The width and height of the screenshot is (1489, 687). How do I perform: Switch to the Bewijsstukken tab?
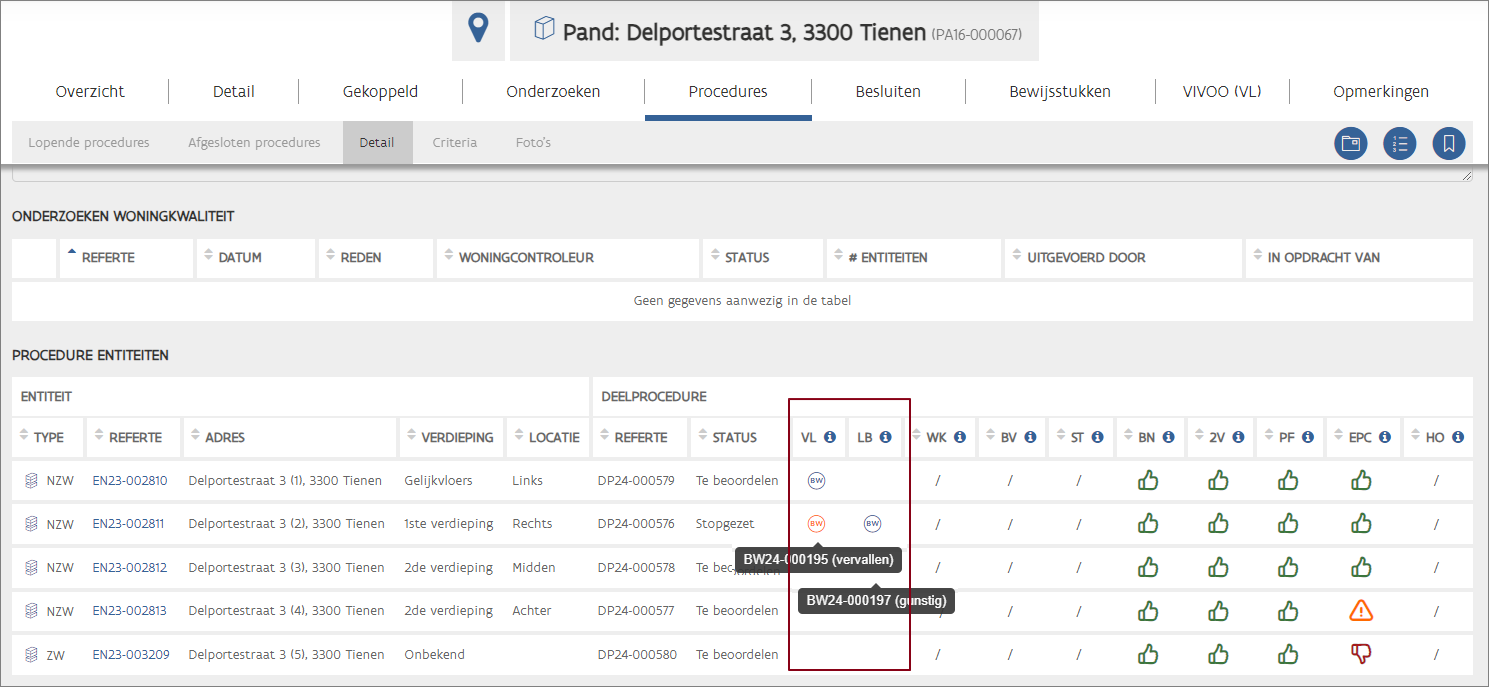[x=1060, y=91]
